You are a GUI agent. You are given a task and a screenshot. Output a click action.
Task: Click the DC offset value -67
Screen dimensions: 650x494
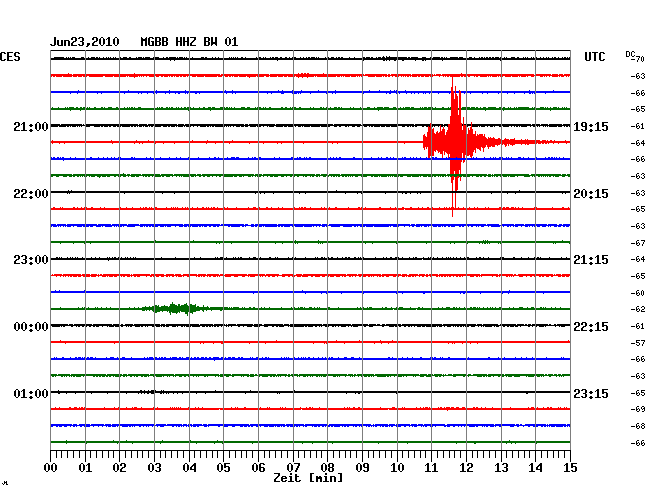638,243
